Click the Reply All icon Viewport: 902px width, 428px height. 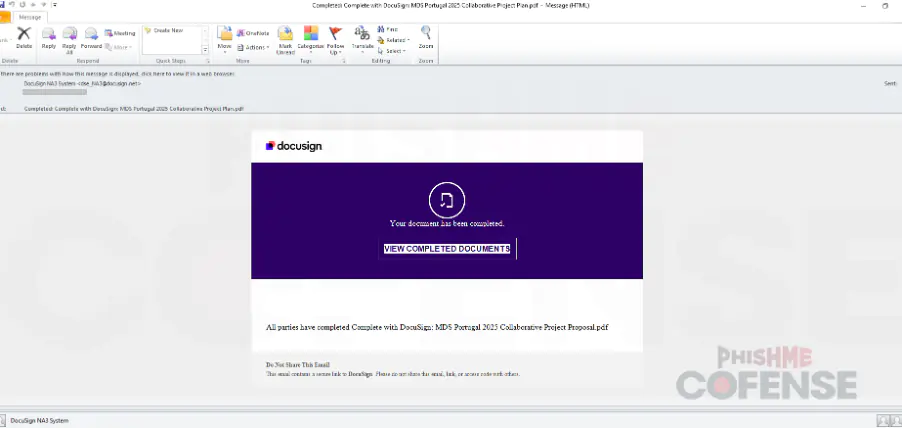pyautogui.click(x=69, y=36)
